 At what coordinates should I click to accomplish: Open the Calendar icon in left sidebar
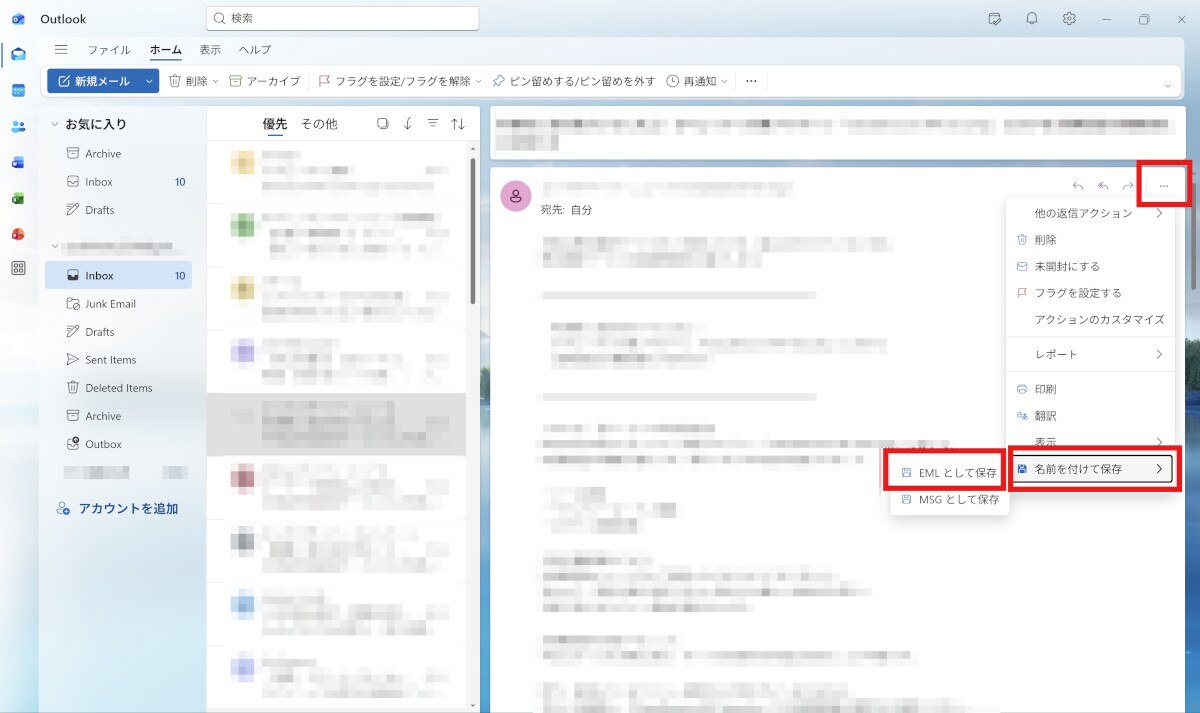click(x=18, y=90)
